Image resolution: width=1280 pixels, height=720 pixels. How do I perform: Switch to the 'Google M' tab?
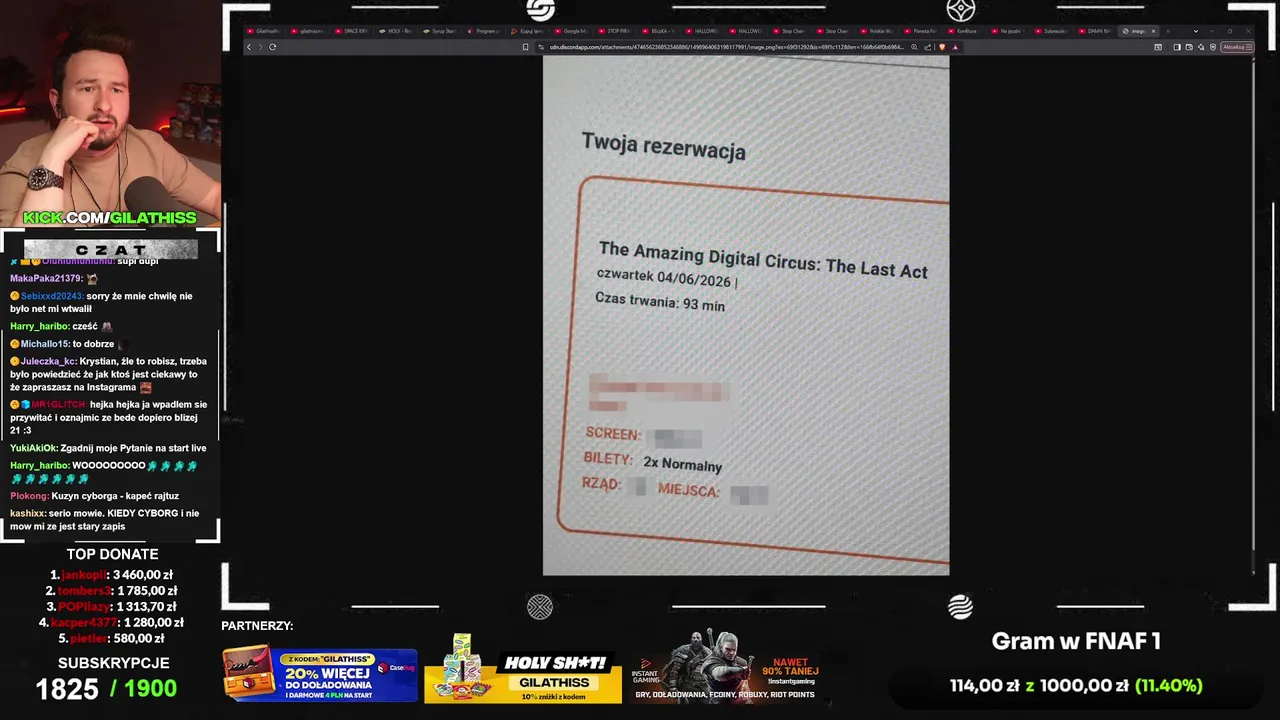click(x=571, y=31)
